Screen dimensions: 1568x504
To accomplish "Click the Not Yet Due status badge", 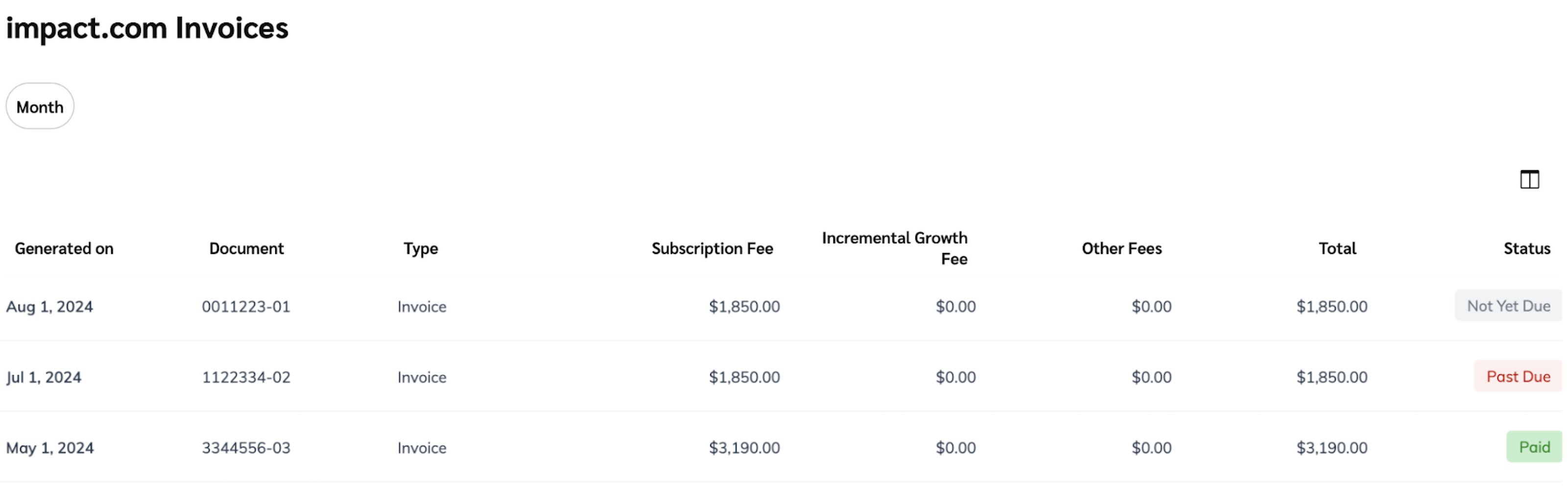I will [1508, 306].
